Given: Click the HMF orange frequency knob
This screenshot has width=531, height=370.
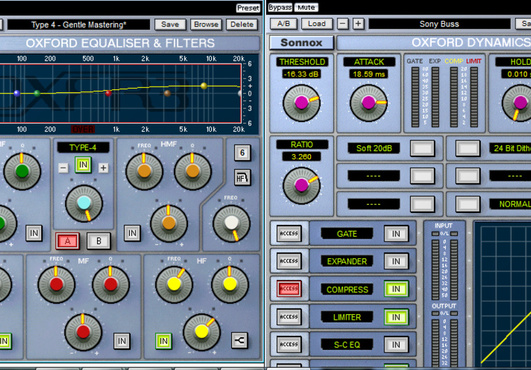Looking at the screenshot, I should point(144,171).
